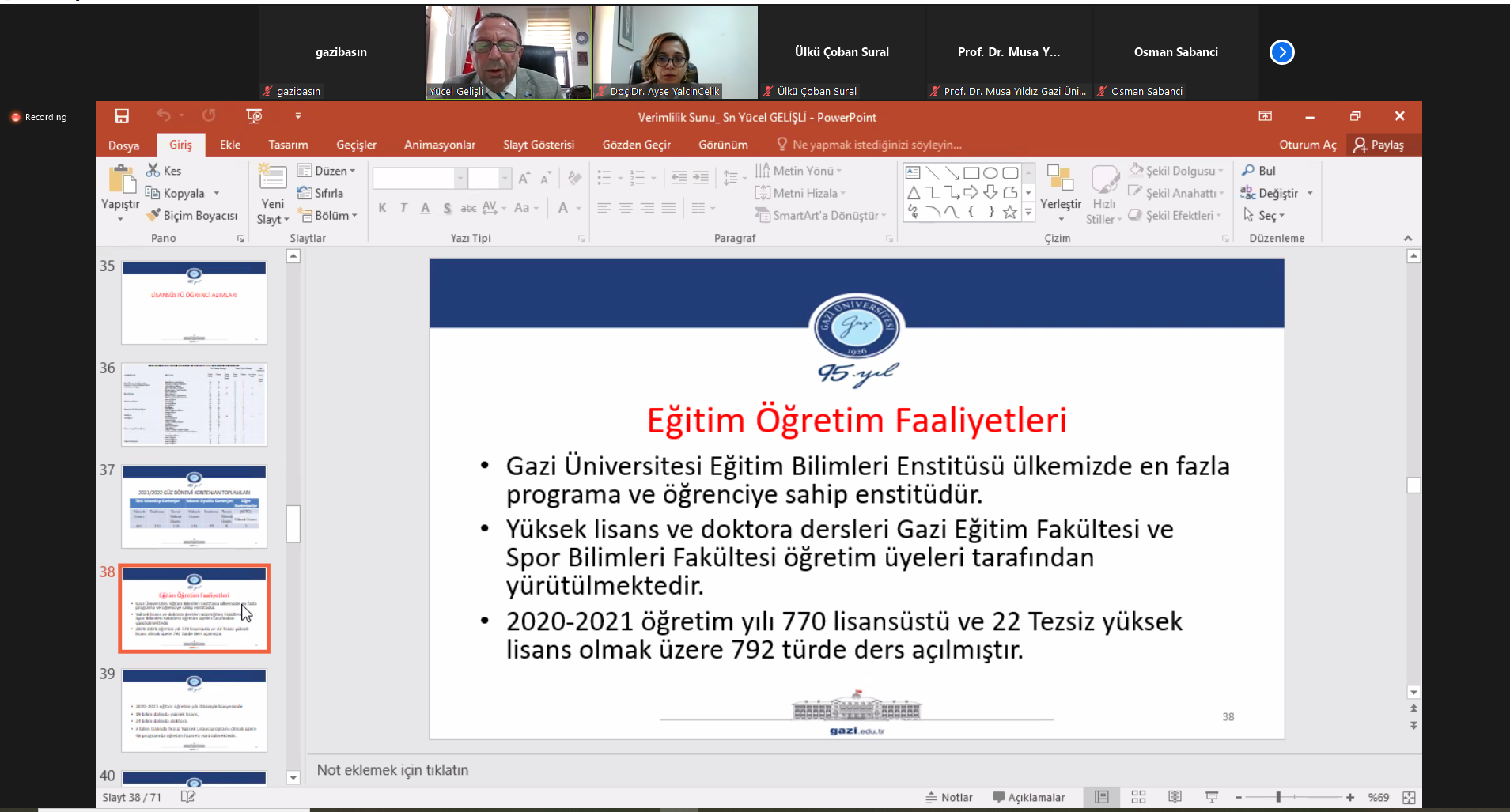Click the Save icon in title bar
The height and width of the screenshot is (812, 1510).
pos(122,116)
